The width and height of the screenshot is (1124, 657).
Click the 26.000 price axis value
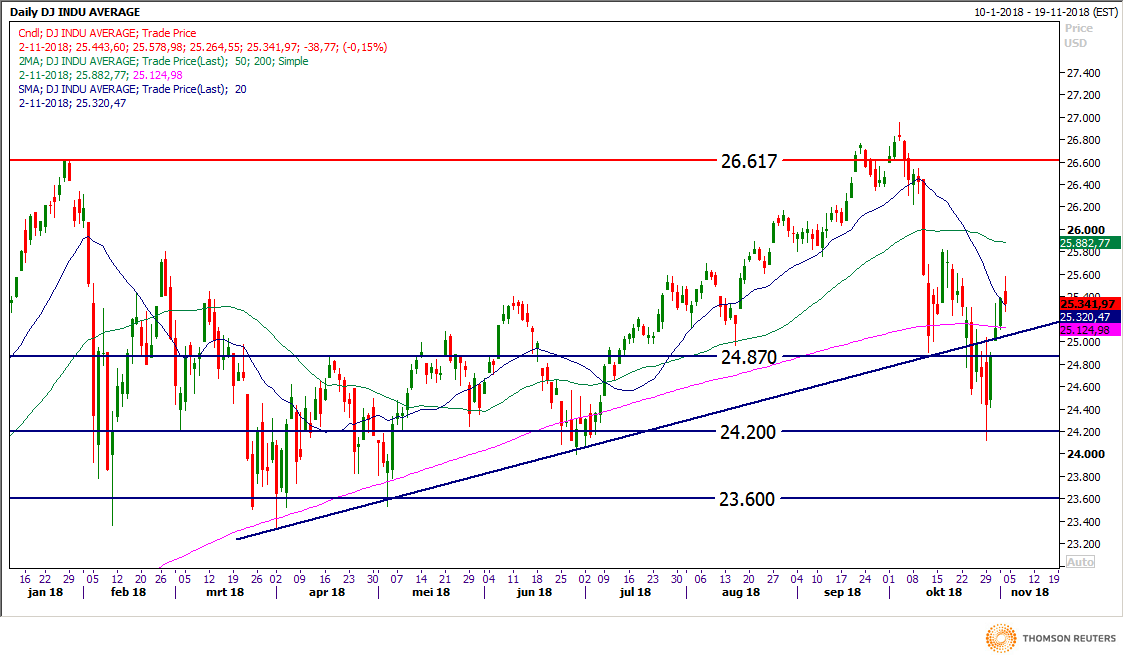tap(1085, 230)
